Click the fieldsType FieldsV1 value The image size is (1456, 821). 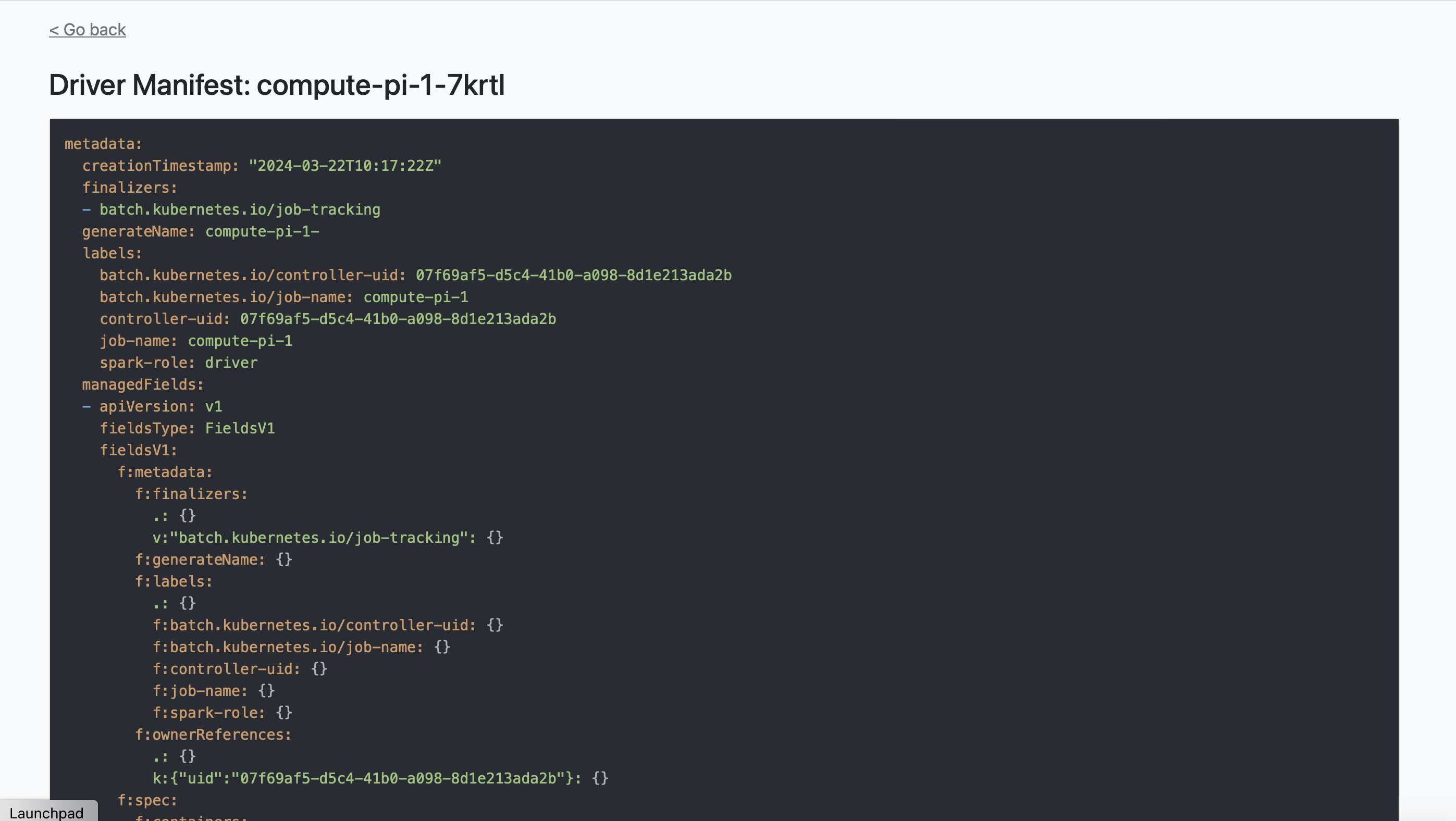[240, 428]
